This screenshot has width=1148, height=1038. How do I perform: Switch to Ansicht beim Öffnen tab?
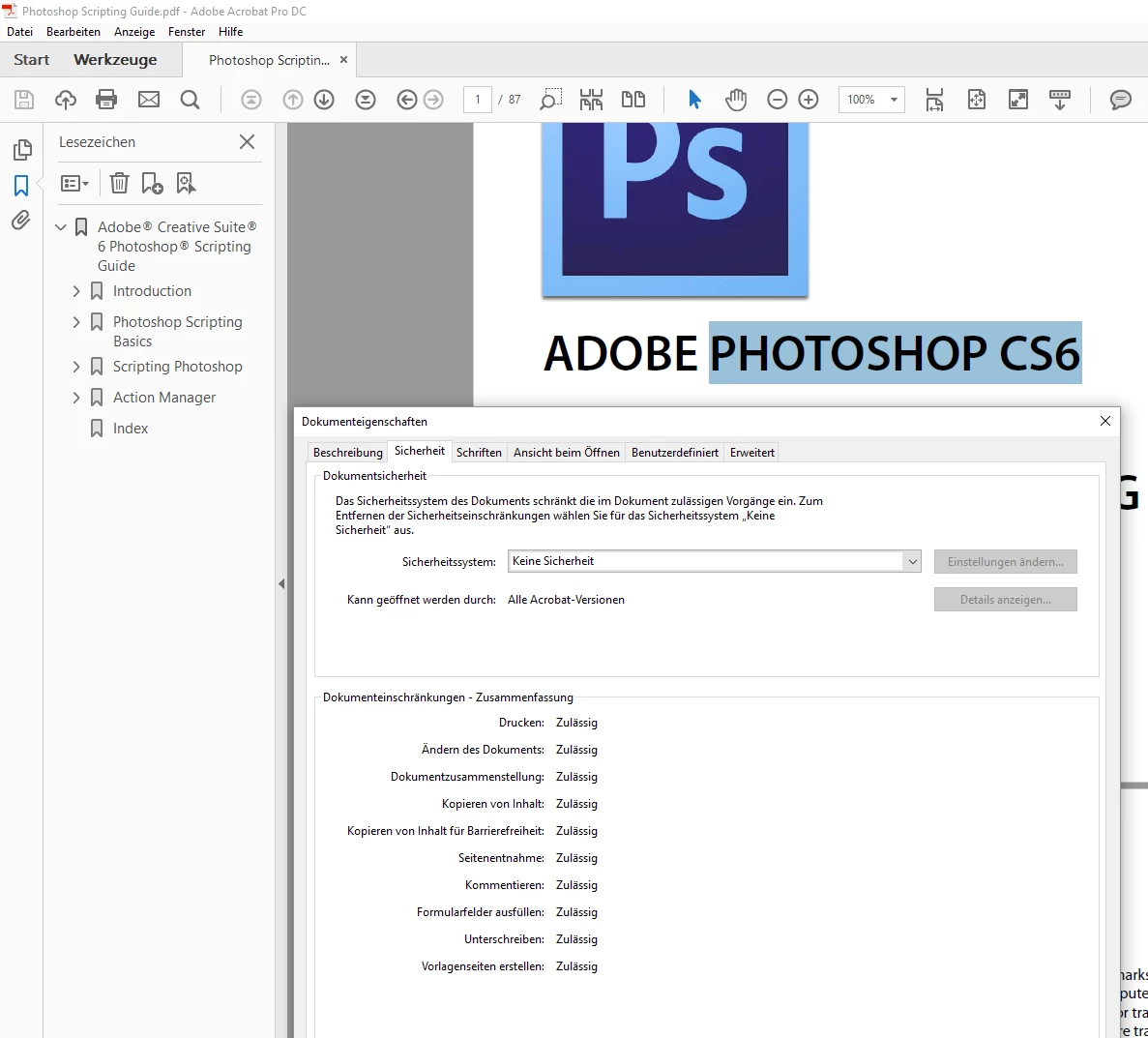[x=567, y=453]
